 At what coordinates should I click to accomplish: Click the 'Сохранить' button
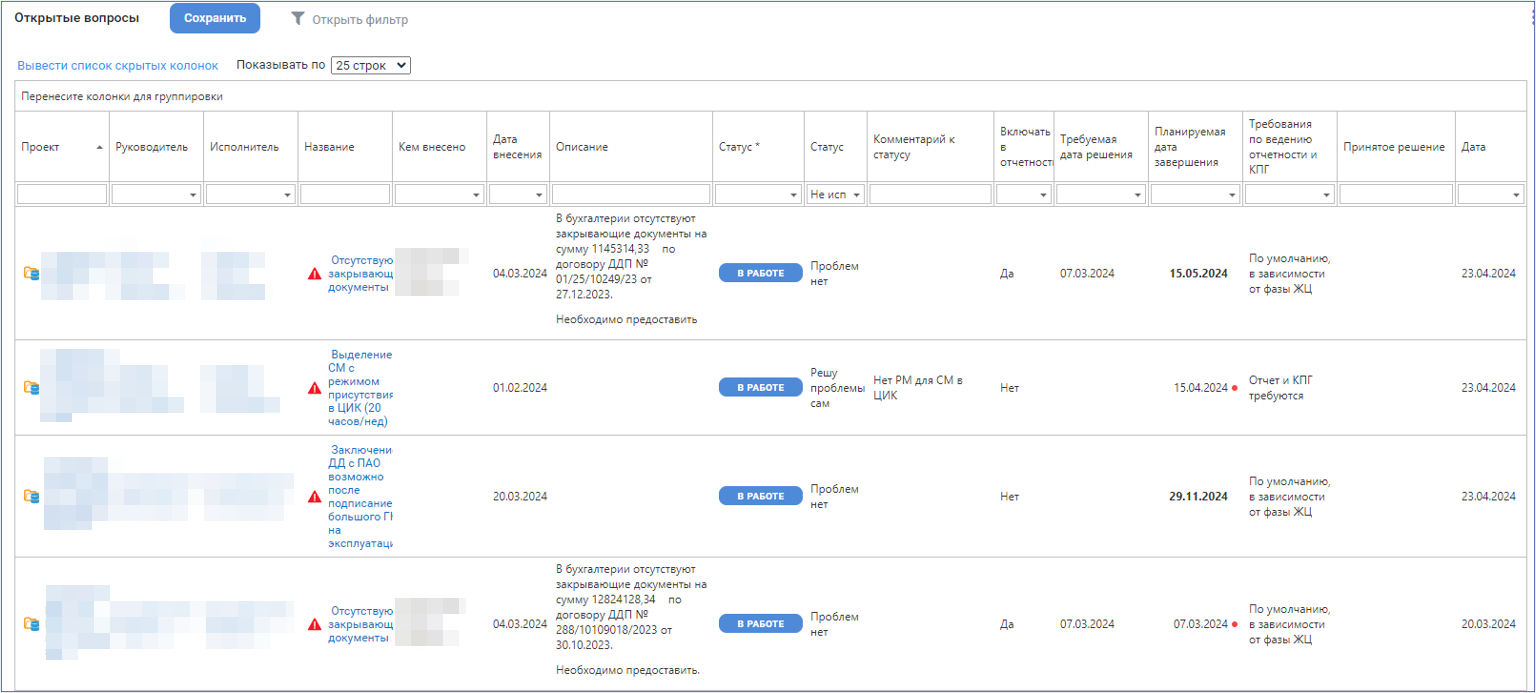pyautogui.click(x=215, y=19)
